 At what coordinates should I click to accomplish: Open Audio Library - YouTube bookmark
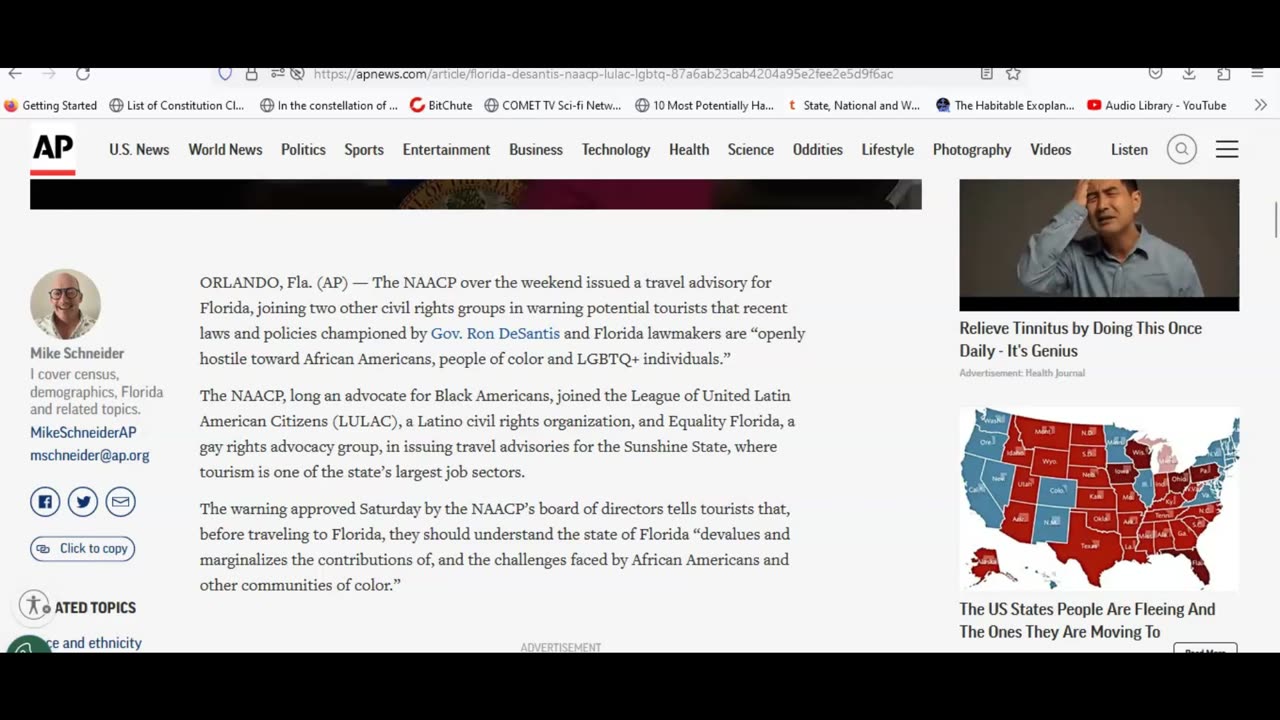tap(1157, 105)
